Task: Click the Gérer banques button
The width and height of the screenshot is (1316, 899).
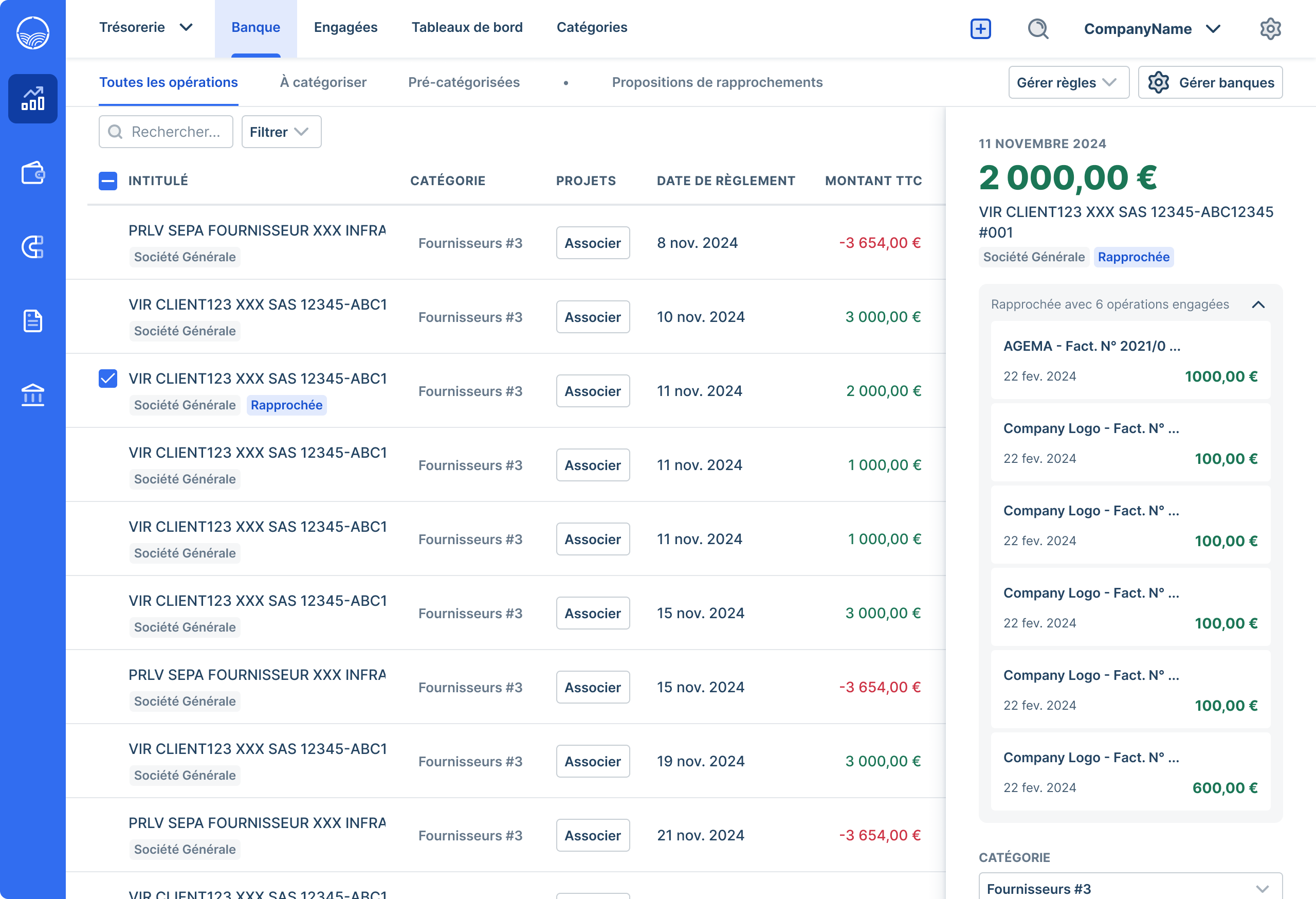Action: pos(1210,83)
